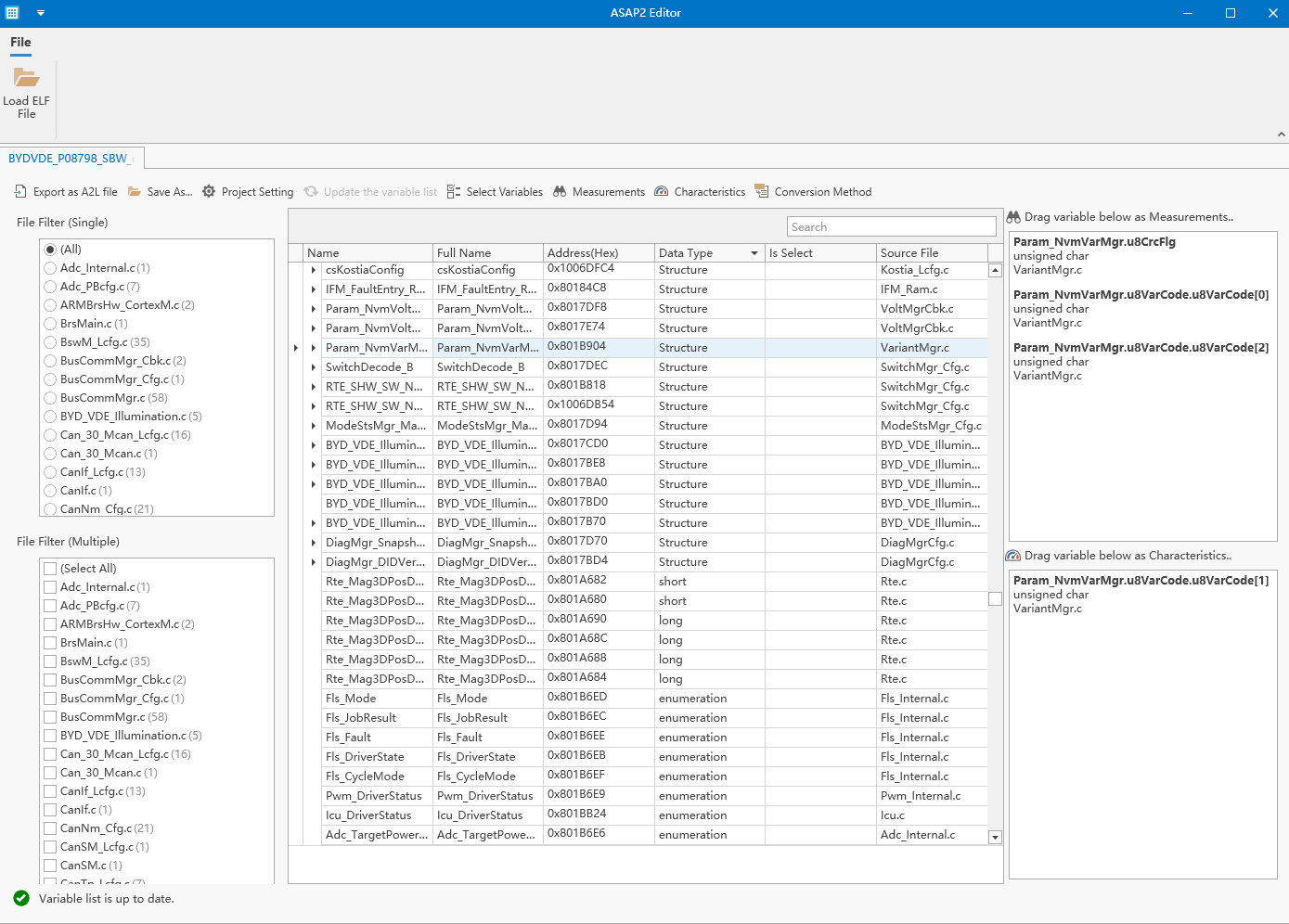
Task: Tick the BusCommMgr.c checkbox in multiple filter
Action: coord(51,717)
